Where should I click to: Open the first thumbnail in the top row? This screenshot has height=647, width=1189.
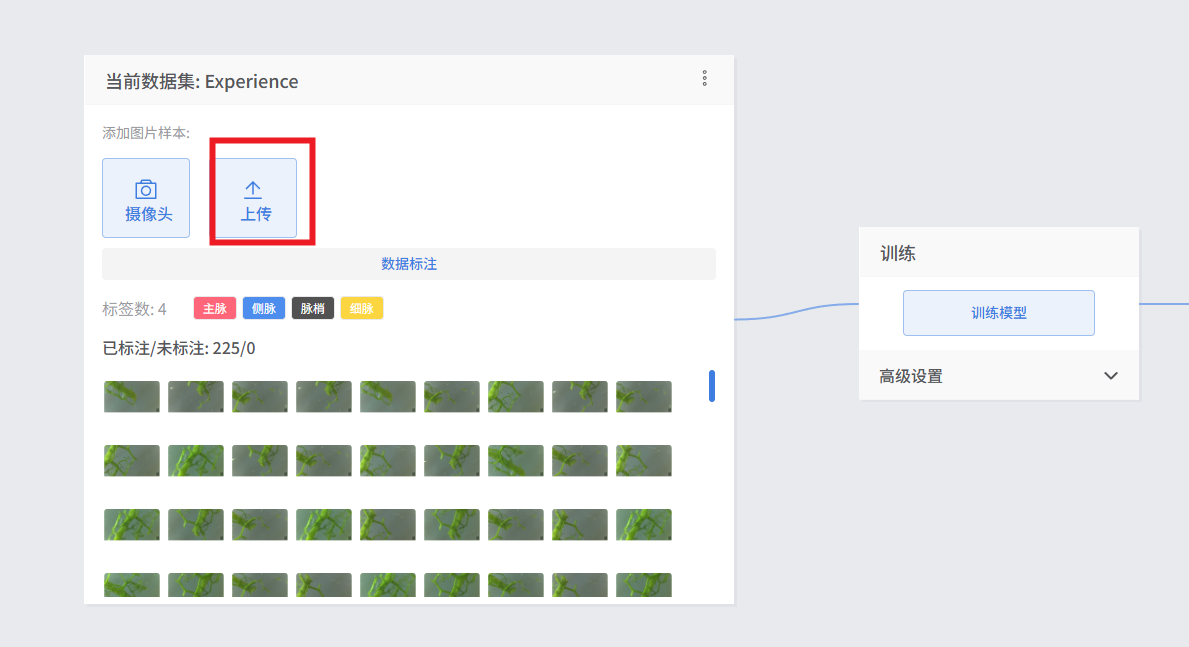[132, 397]
